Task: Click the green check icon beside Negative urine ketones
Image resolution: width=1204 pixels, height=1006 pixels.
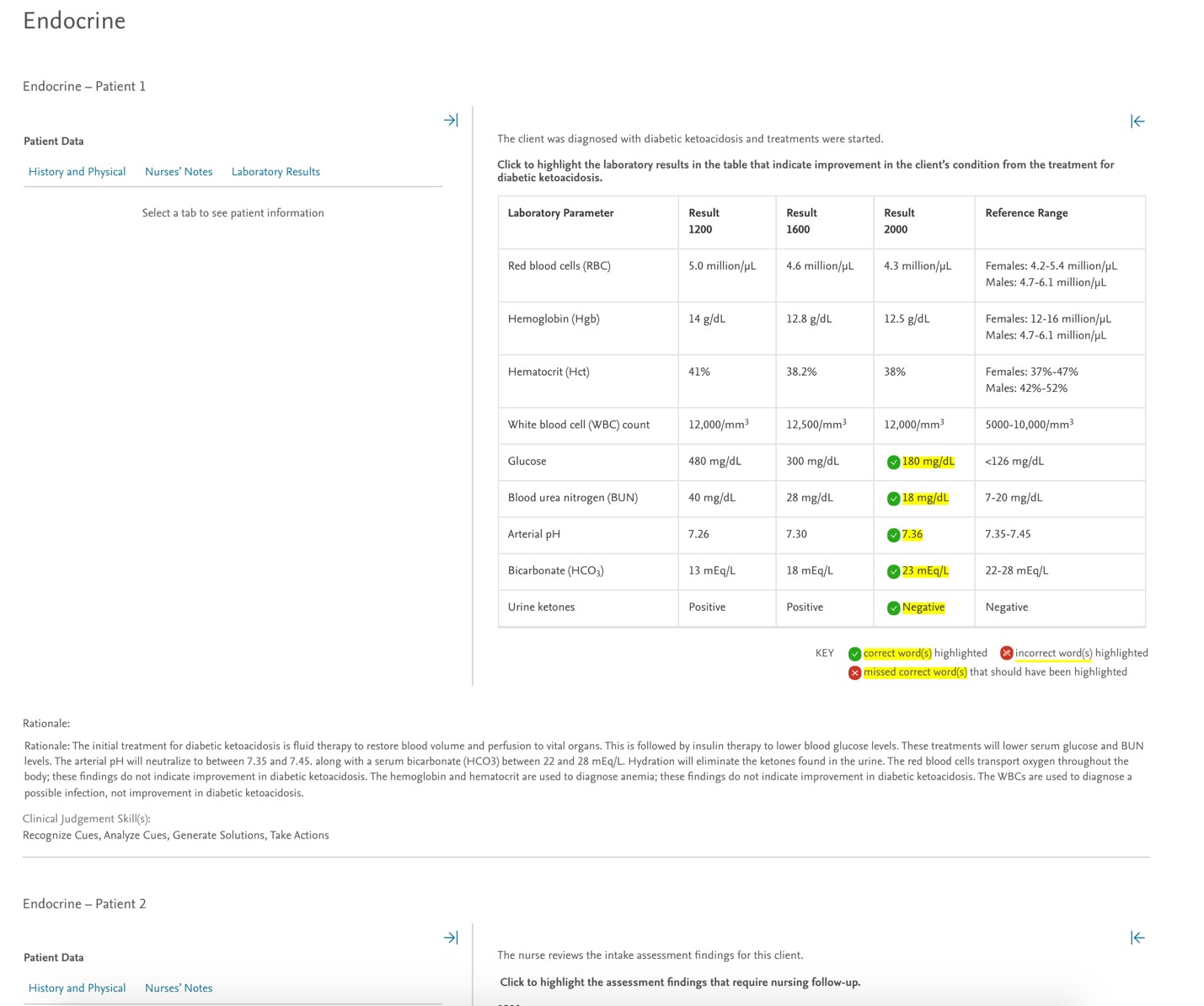Action: (x=895, y=607)
